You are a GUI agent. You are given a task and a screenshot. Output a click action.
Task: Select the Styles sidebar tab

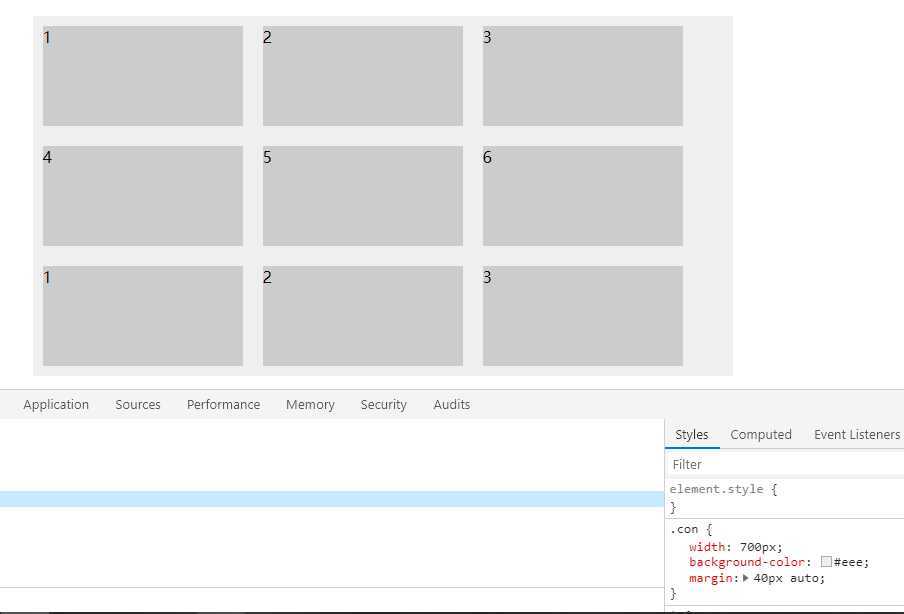691,435
